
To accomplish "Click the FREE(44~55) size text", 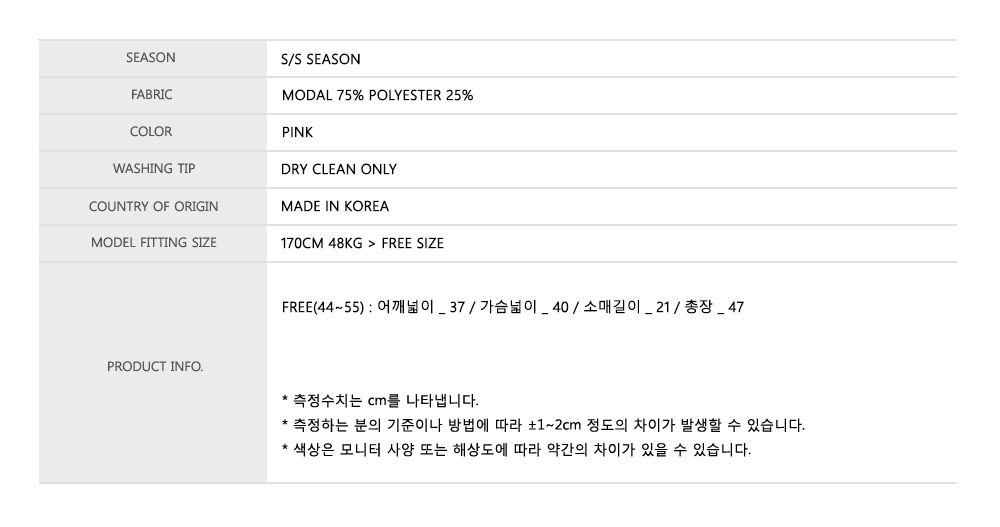I will (320, 307).
